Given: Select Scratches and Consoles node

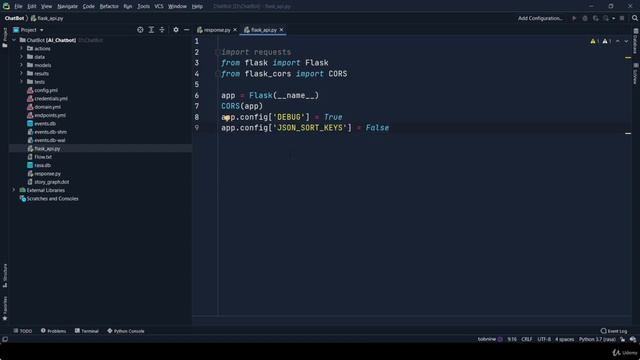Looking at the screenshot, I should pos(52,199).
